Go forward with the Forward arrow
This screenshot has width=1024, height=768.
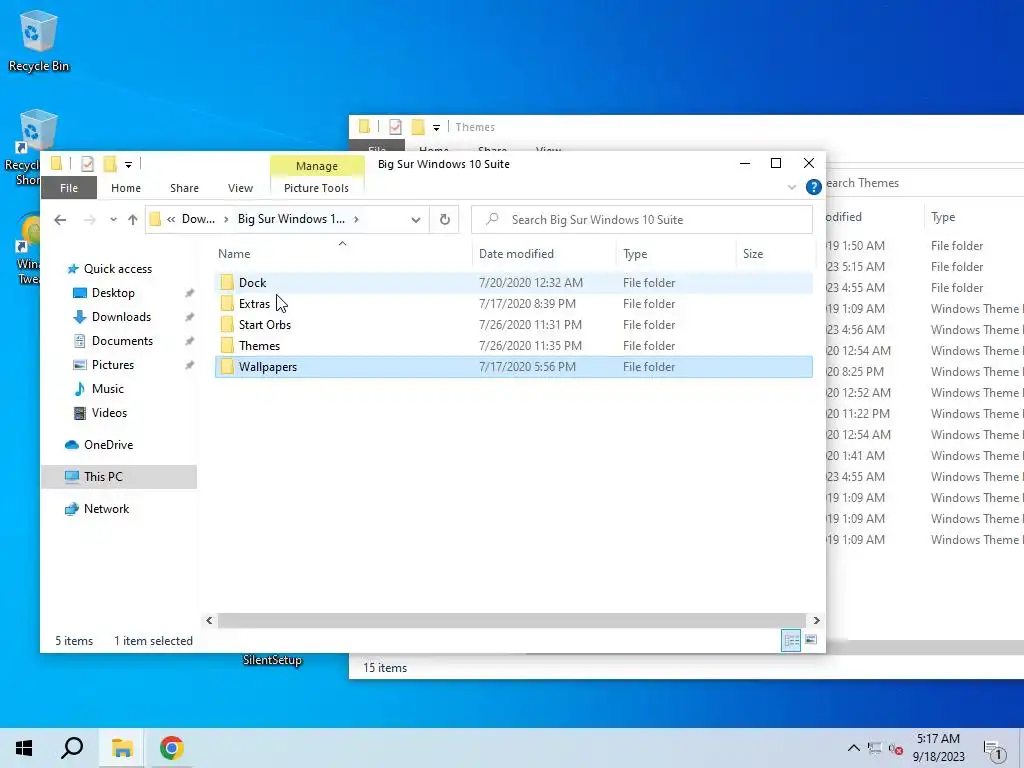[89, 219]
